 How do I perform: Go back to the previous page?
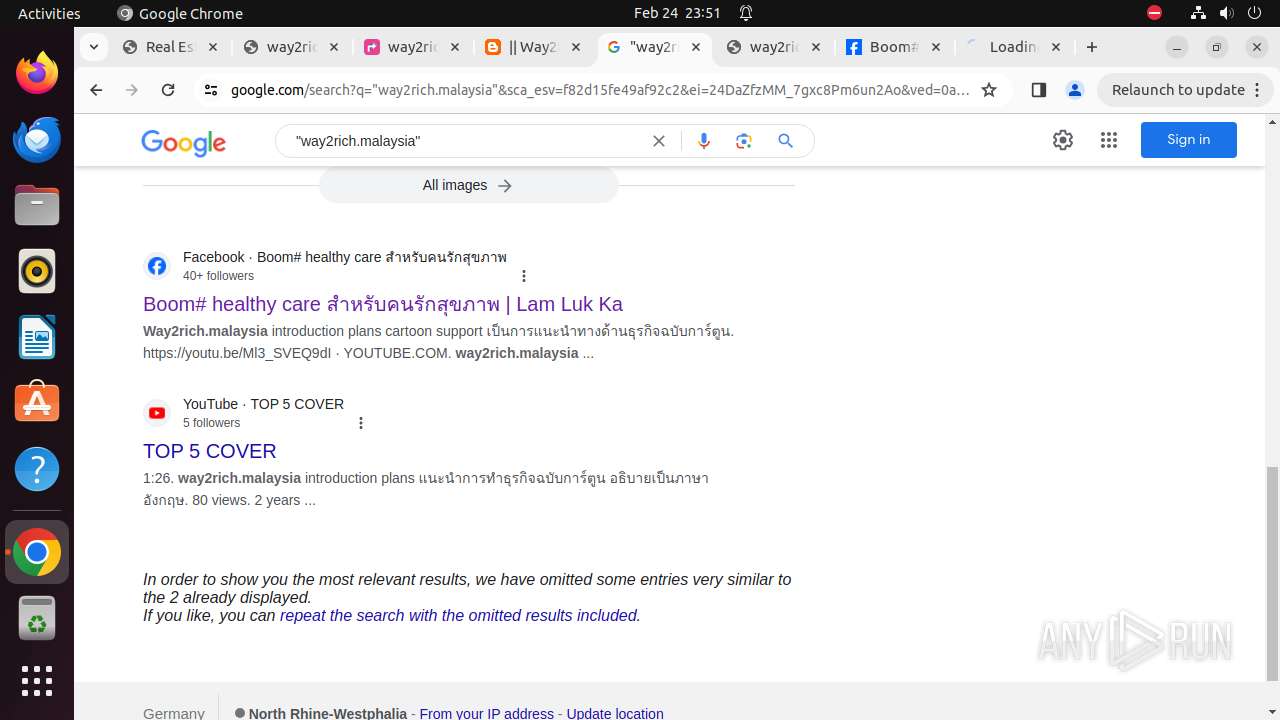tap(96, 90)
